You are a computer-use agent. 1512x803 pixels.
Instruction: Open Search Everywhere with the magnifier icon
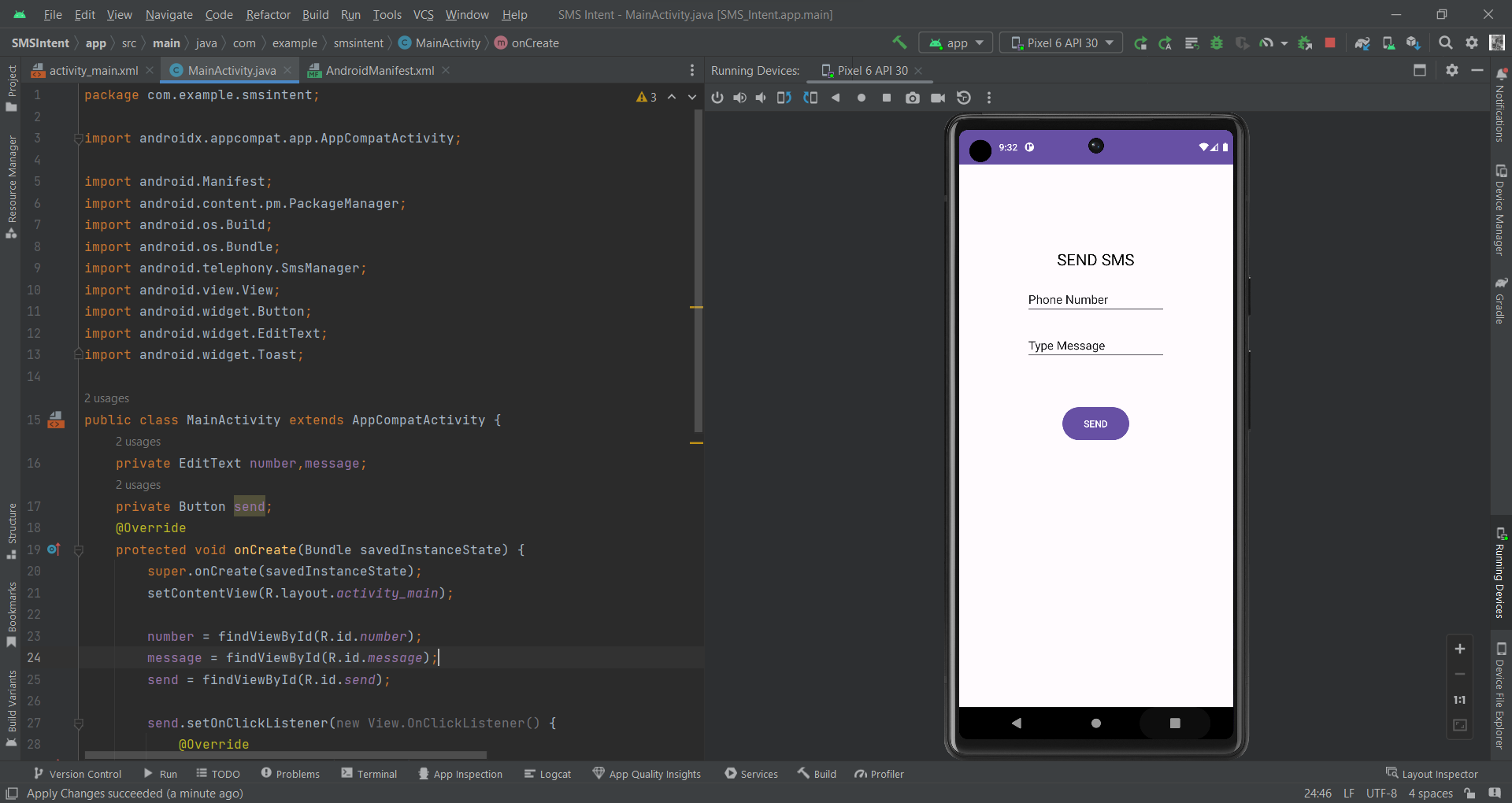pyautogui.click(x=1447, y=43)
